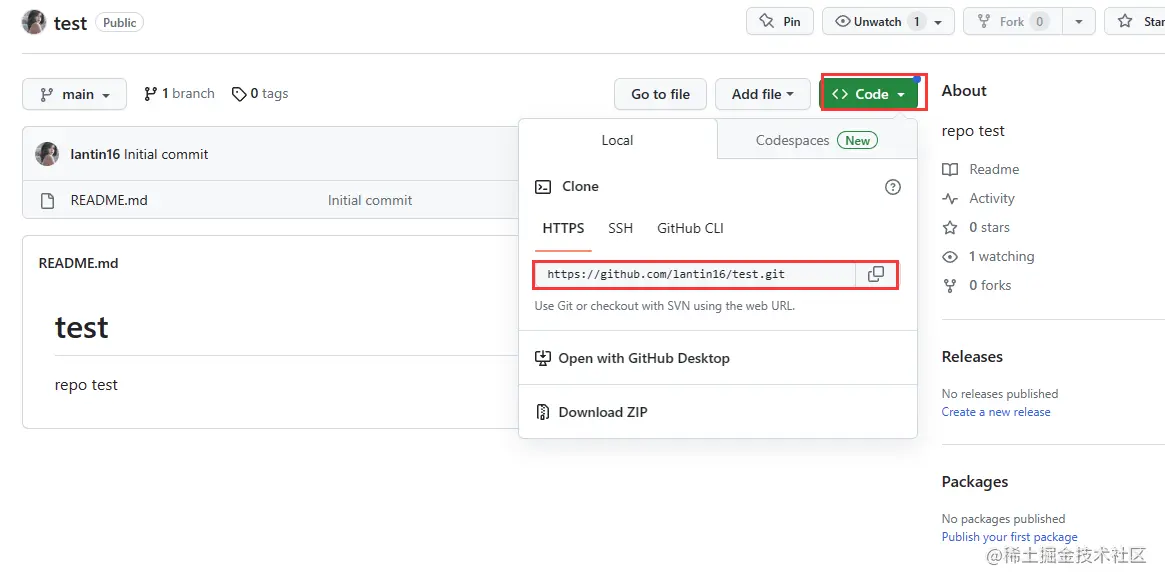Open the lantin16 commit author link
This screenshot has width=1165, height=584.
(x=95, y=155)
